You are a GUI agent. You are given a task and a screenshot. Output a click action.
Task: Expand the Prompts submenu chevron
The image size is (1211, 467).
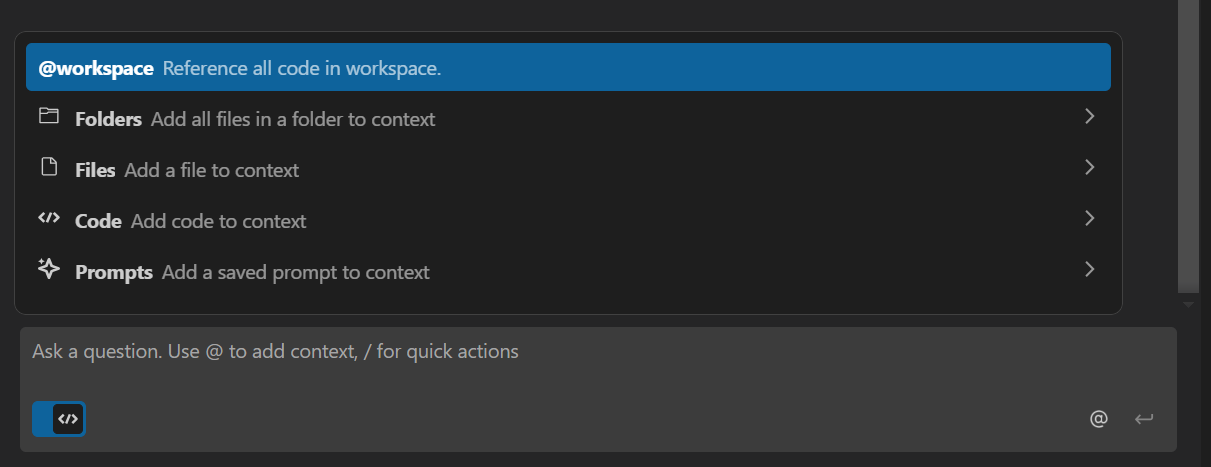1090,270
